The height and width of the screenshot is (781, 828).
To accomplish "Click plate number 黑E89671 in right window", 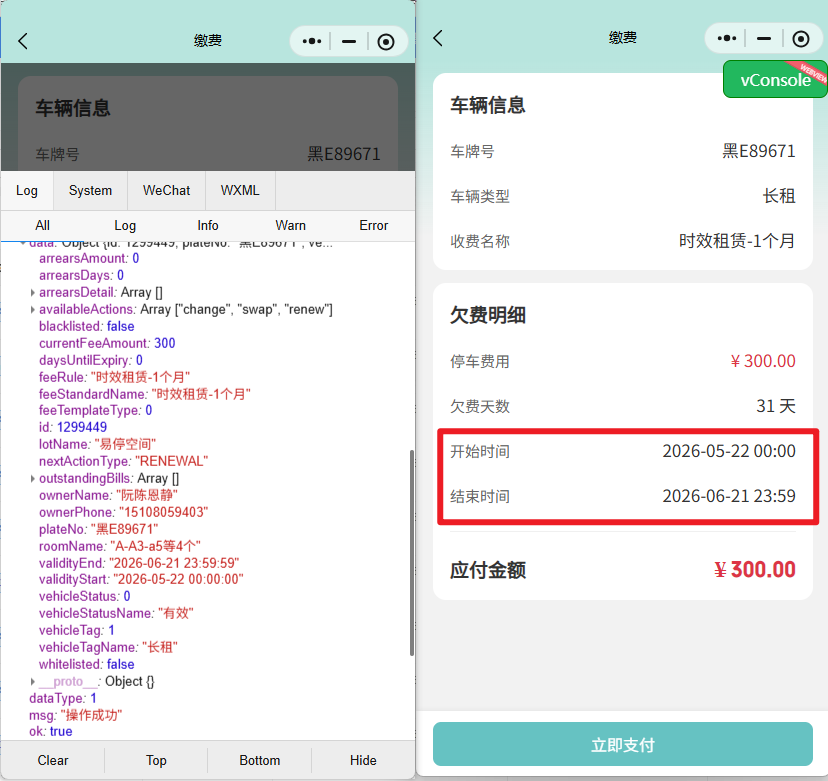I will click(759, 151).
